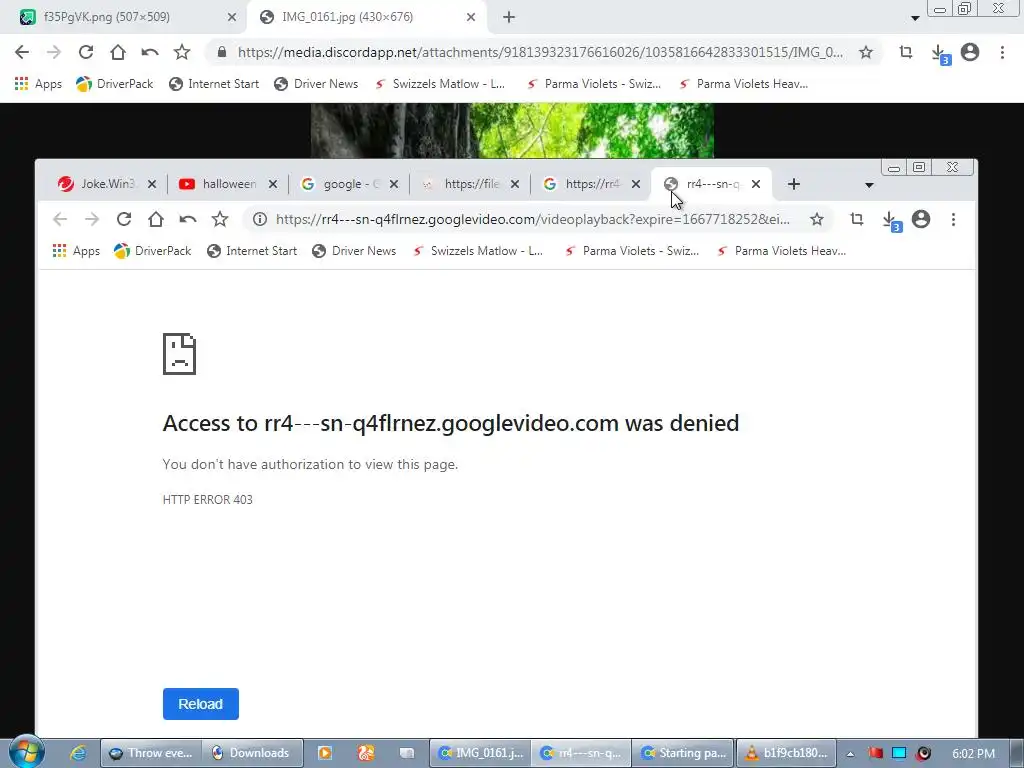Viewport: 1024px width, 768px height.
Task: Open Parma Violets - Swiz... bookmark in back window
Action: [594, 84]
